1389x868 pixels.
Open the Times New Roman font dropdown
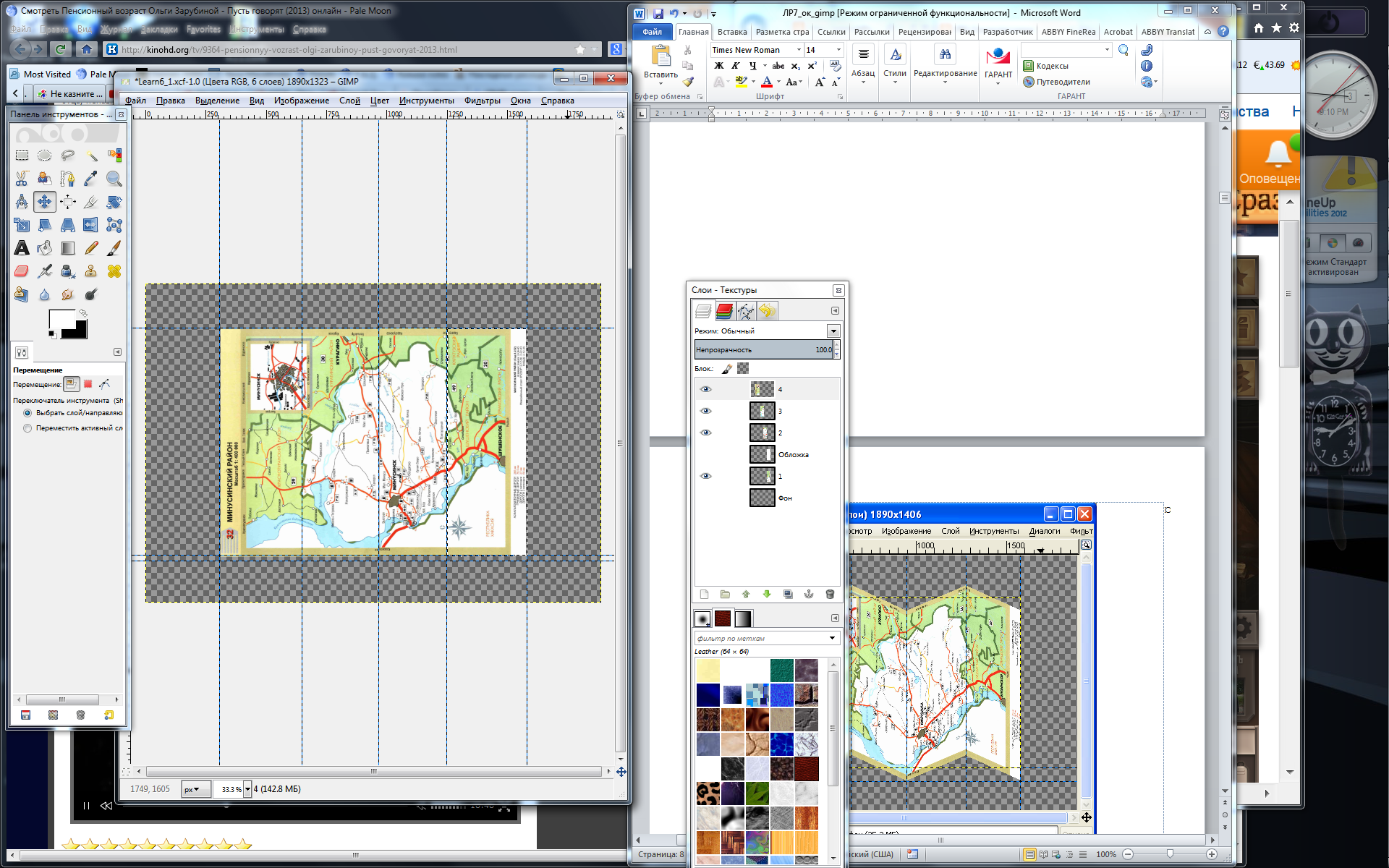point(799,50)
